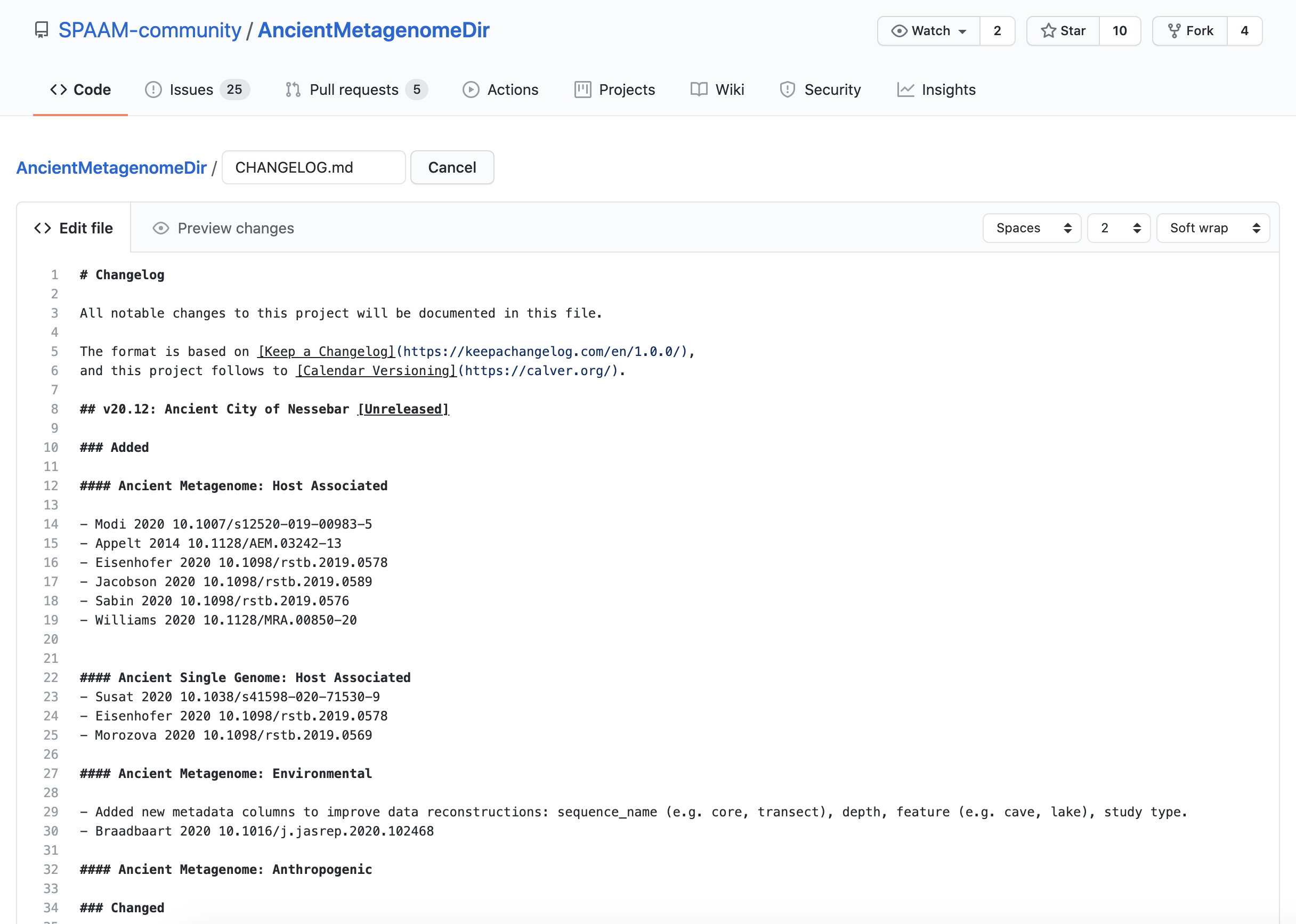This screenshot has width=1296, height=924.
Task: Click the Pull requests count badge 5
Action: [416, 90]
